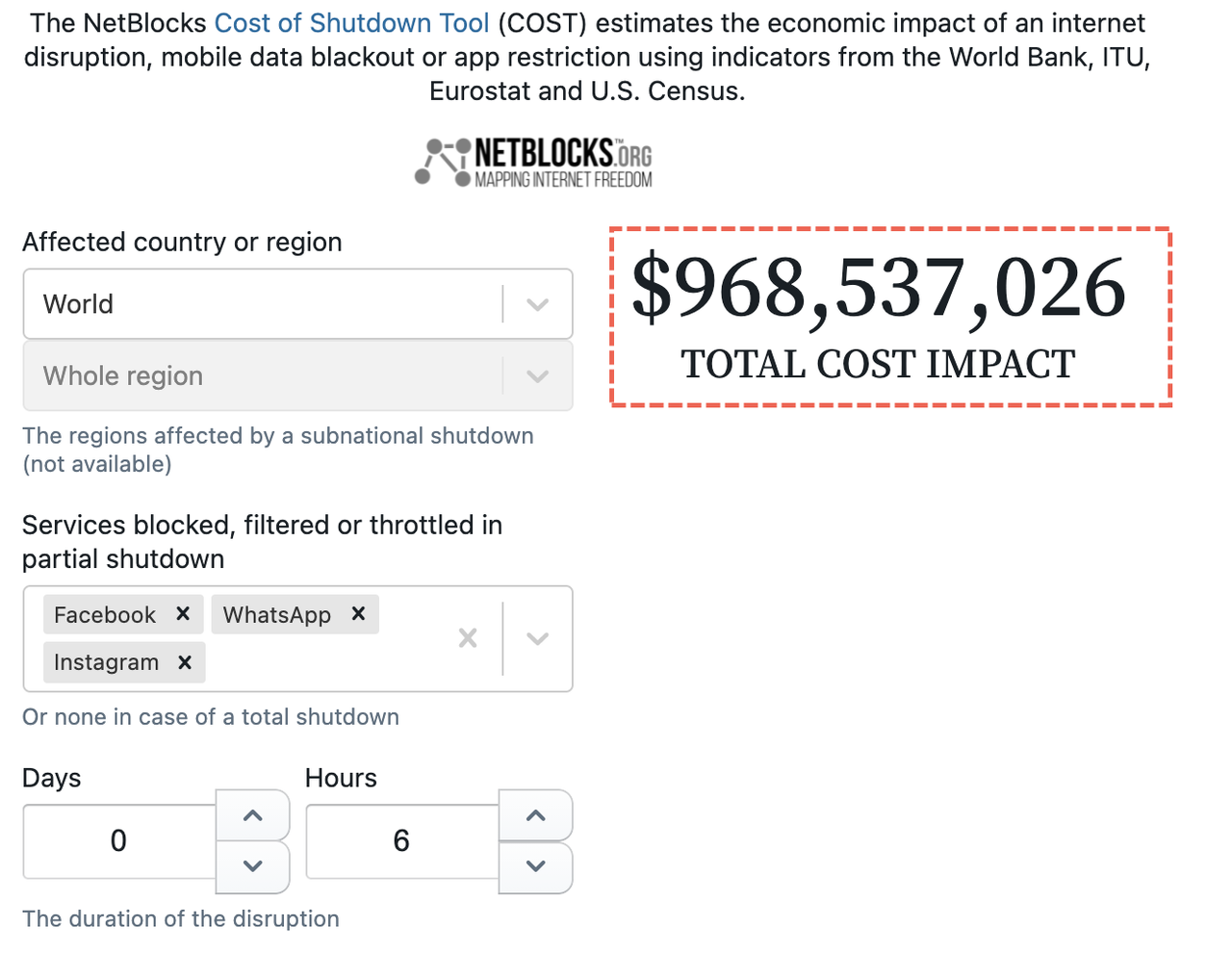
Task: Remove the WhatsApp service tag
Action: pos(358,614)
